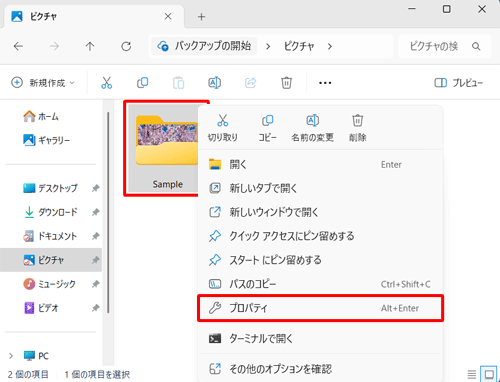This screenshot has height=382, width=500.
Task: Open ダウンロード in the sidebar
Action: tap(50, 212)
